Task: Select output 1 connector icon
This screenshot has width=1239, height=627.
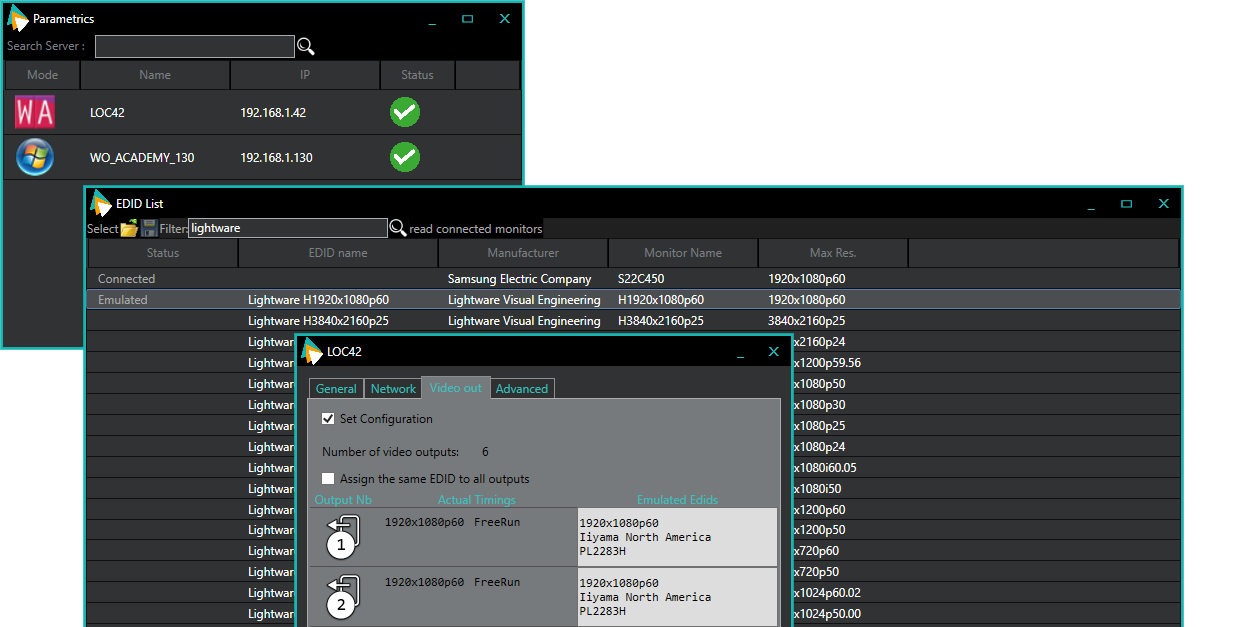Action: [342, 537]
